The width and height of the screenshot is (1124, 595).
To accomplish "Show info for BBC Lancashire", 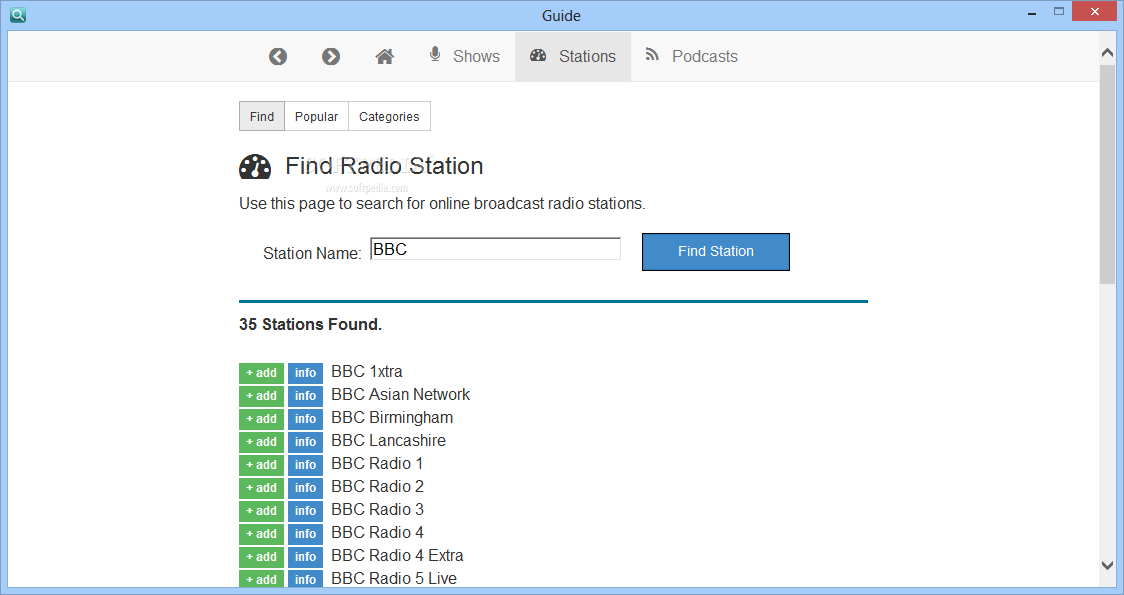I will coord(305,442).
